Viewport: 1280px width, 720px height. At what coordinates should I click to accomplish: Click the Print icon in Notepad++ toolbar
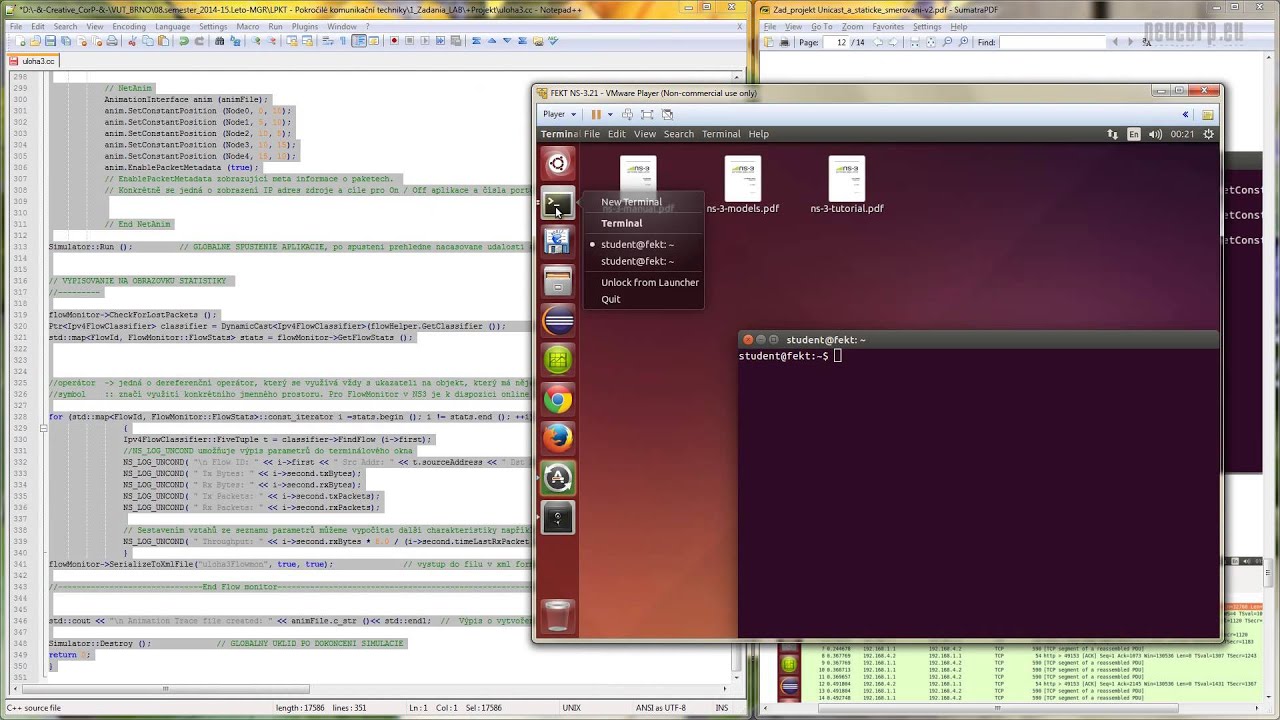tap(111, 41)
